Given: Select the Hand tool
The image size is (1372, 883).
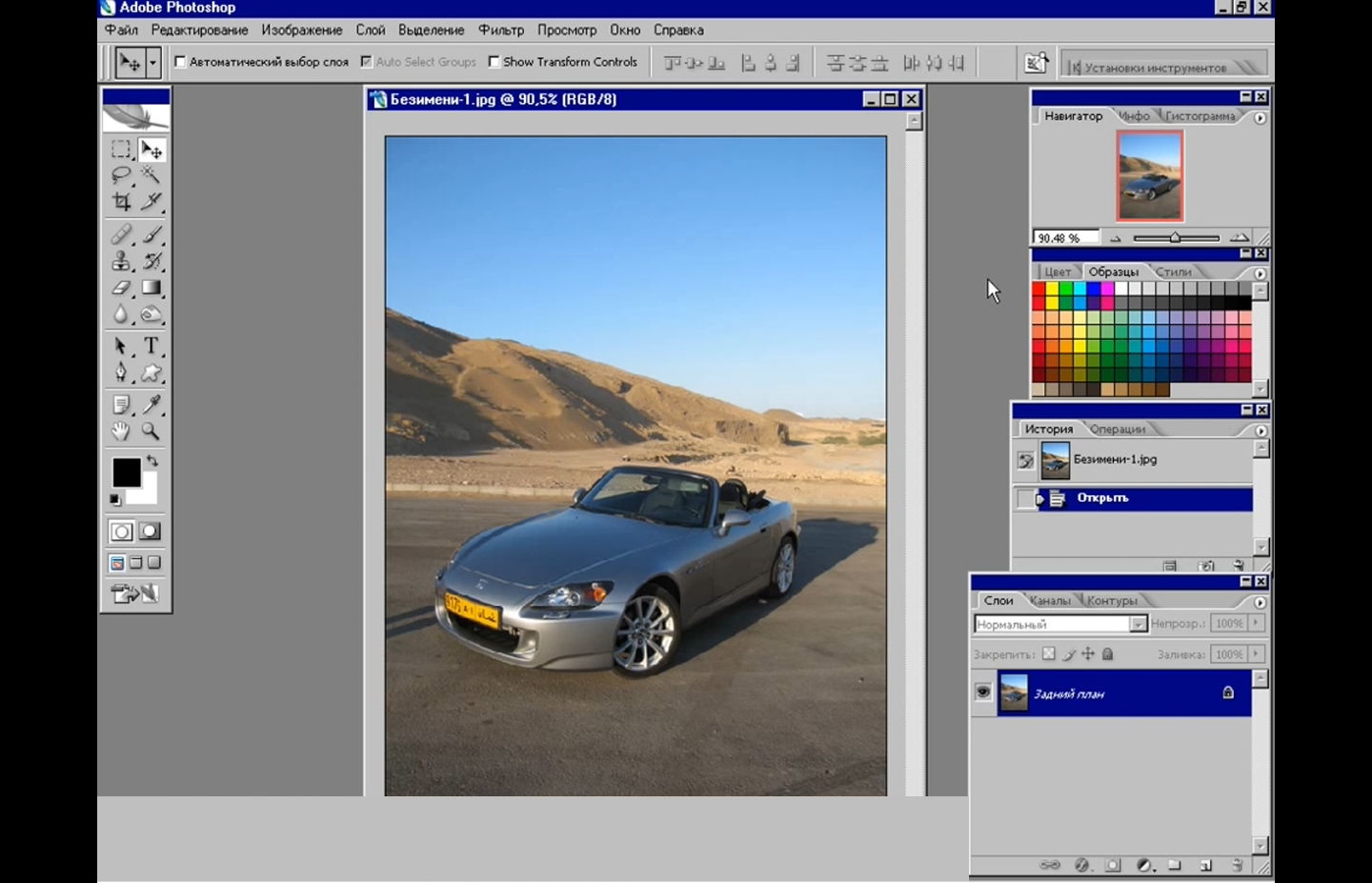Looking at the screenshot, I should (x=121, y=431).
